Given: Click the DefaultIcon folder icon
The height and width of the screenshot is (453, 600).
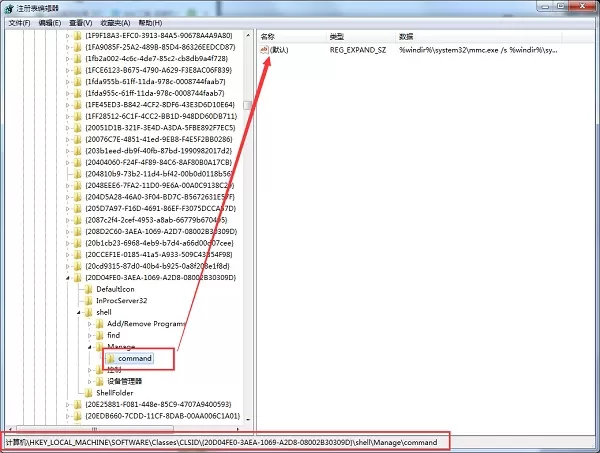Looking at the screenshot, I should (x=88, y=289).
